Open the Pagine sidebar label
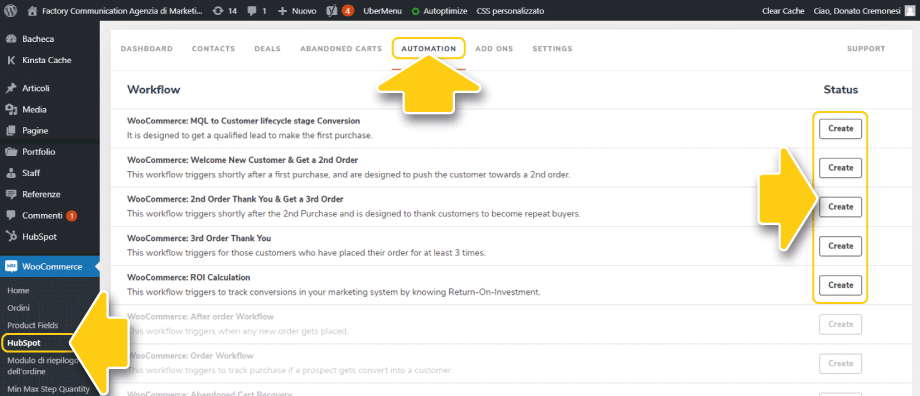920x396 pixels. point(35,130)
